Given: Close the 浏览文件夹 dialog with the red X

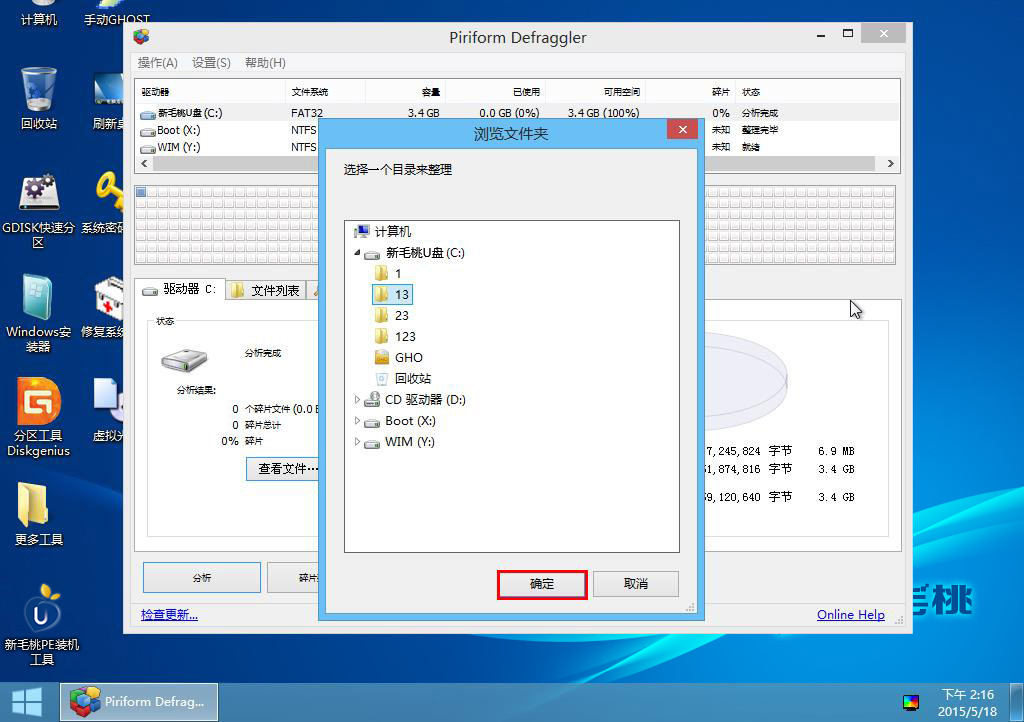Looking at the screenshot, I should coord(682,129).
